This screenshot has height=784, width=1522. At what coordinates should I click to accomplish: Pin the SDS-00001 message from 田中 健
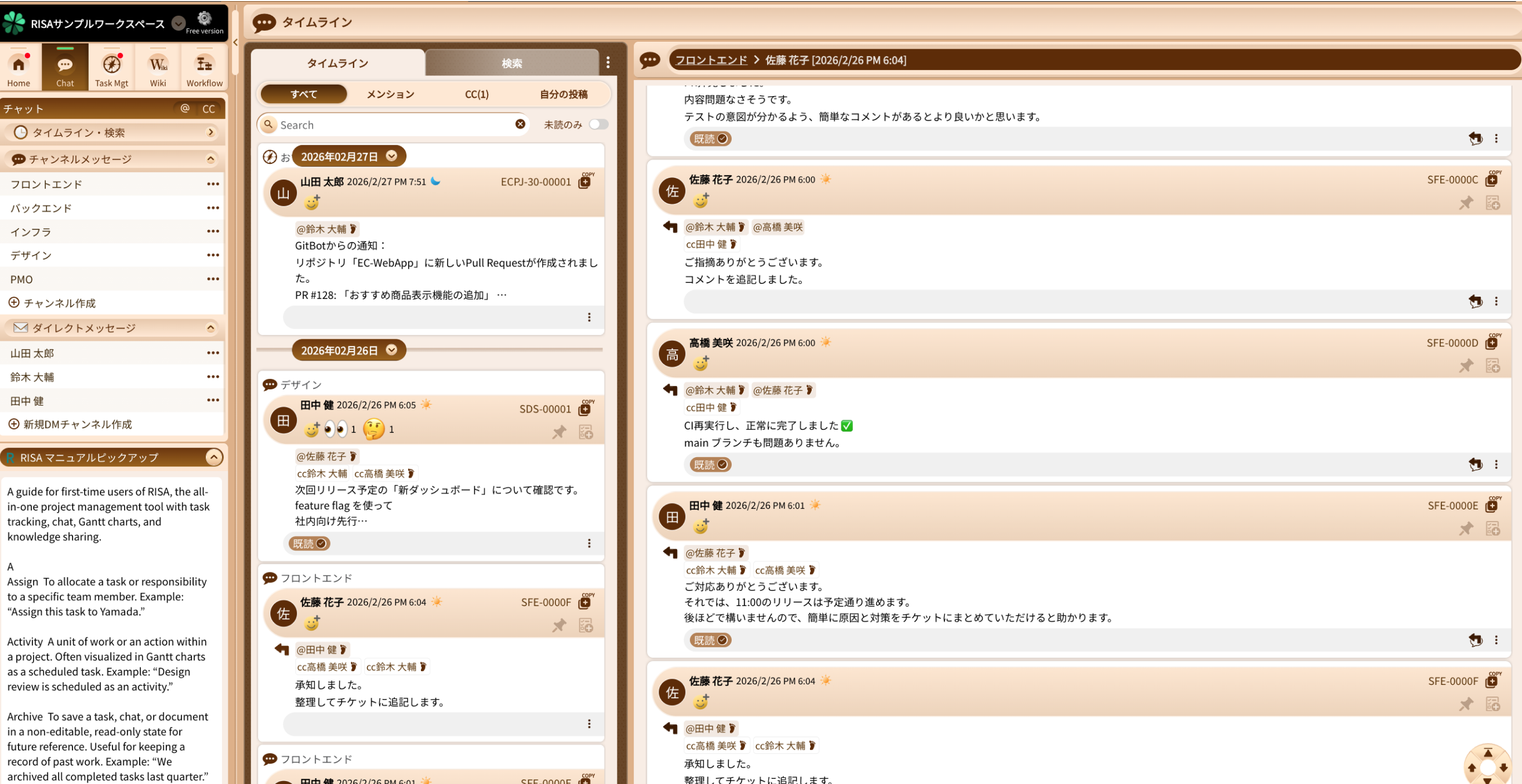[559, 432]
